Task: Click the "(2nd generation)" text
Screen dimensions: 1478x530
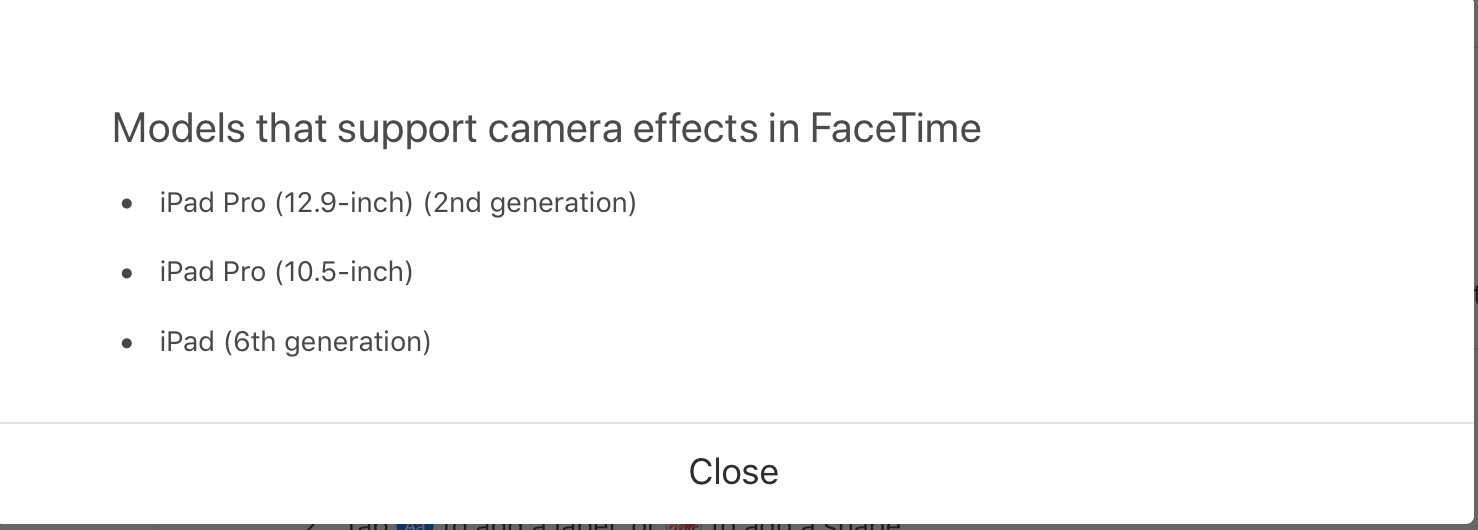Action: tap(529, 203)
